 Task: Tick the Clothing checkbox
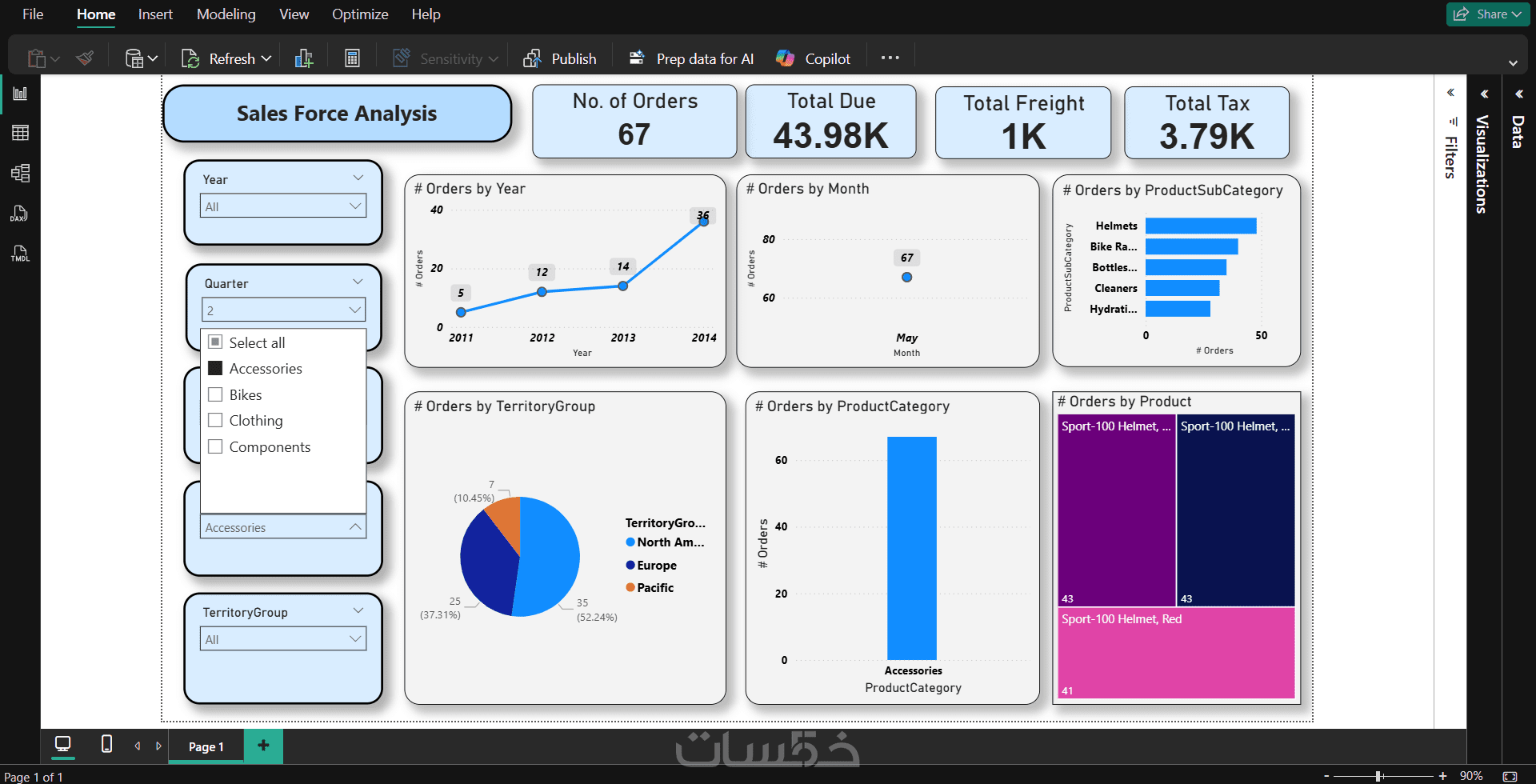(215, 420)
